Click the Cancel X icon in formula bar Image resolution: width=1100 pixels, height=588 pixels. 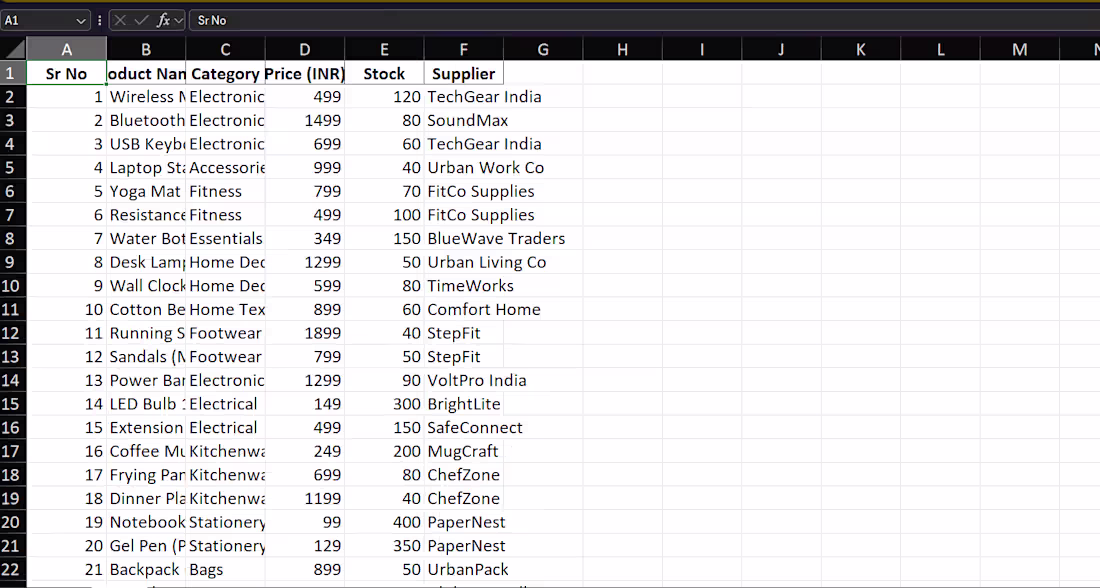click(x=120, y=20)
